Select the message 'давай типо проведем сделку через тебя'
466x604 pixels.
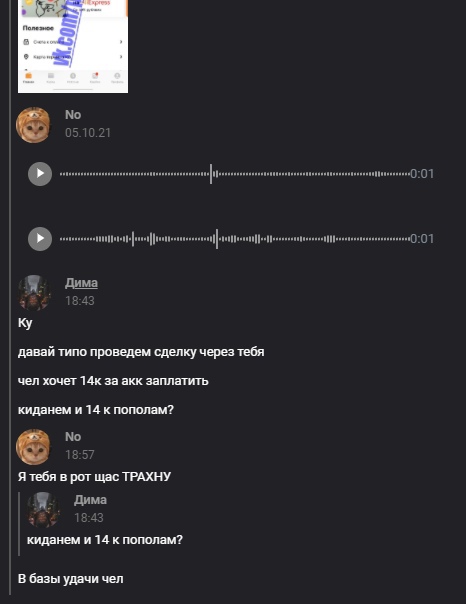tap(141, 352)
